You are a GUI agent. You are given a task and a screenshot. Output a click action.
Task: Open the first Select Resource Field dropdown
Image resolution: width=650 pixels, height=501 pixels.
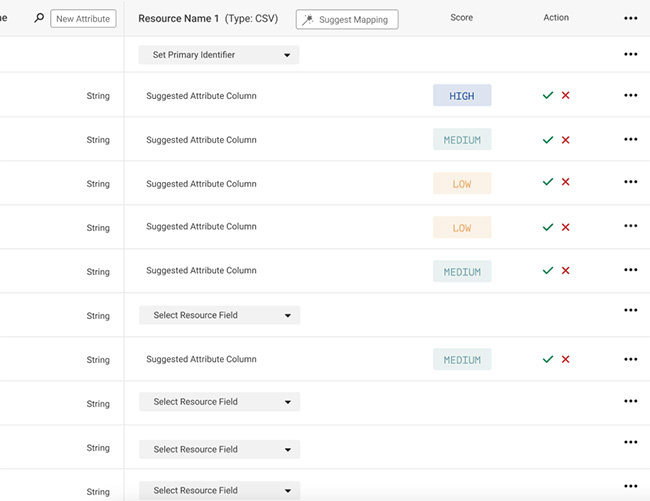pos(219,315)
